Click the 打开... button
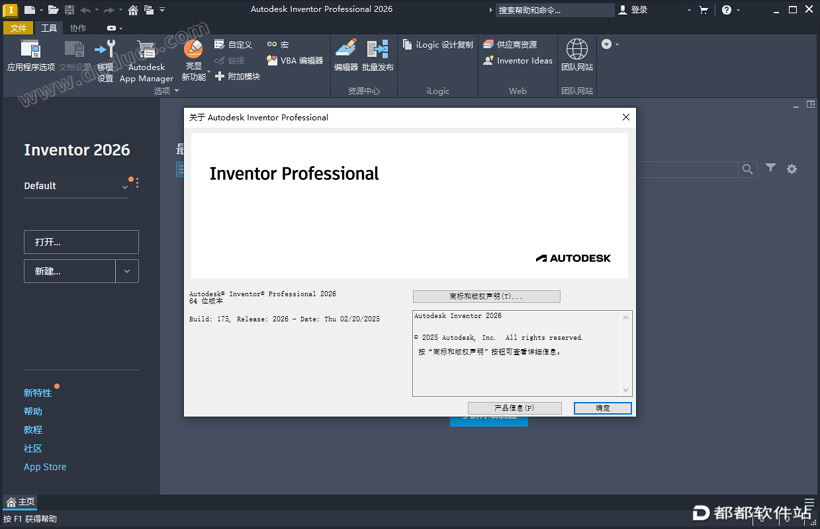The height and width of the screenshot is (529, 820). (81, 242)
